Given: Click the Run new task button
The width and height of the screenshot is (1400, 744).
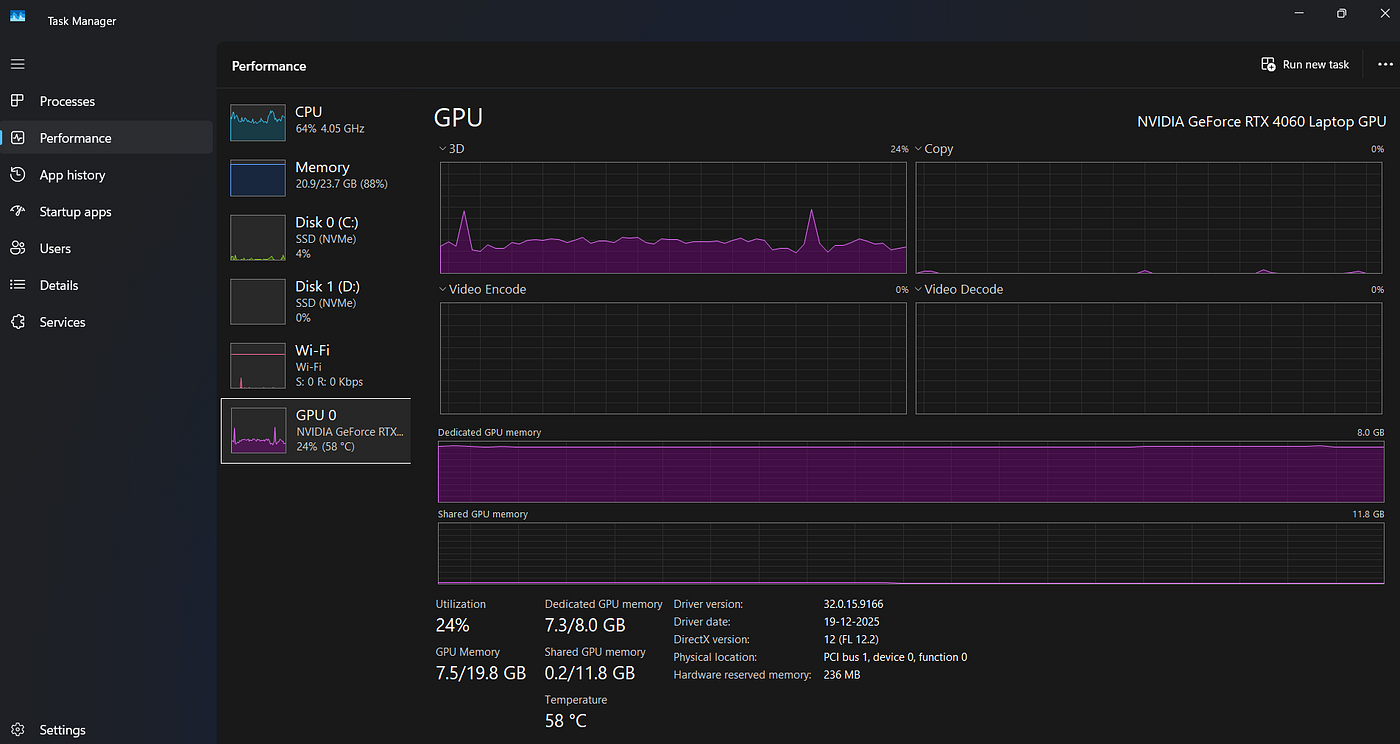Looking at the screenshot, I should tap(1305, 64).
